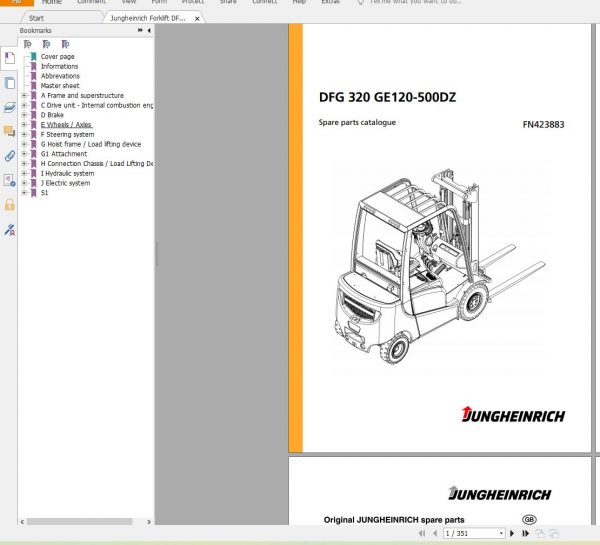Screen dimensions: 600x545
Task: Select E Wheels / Axles bookmark text
Action: [67, 124]
